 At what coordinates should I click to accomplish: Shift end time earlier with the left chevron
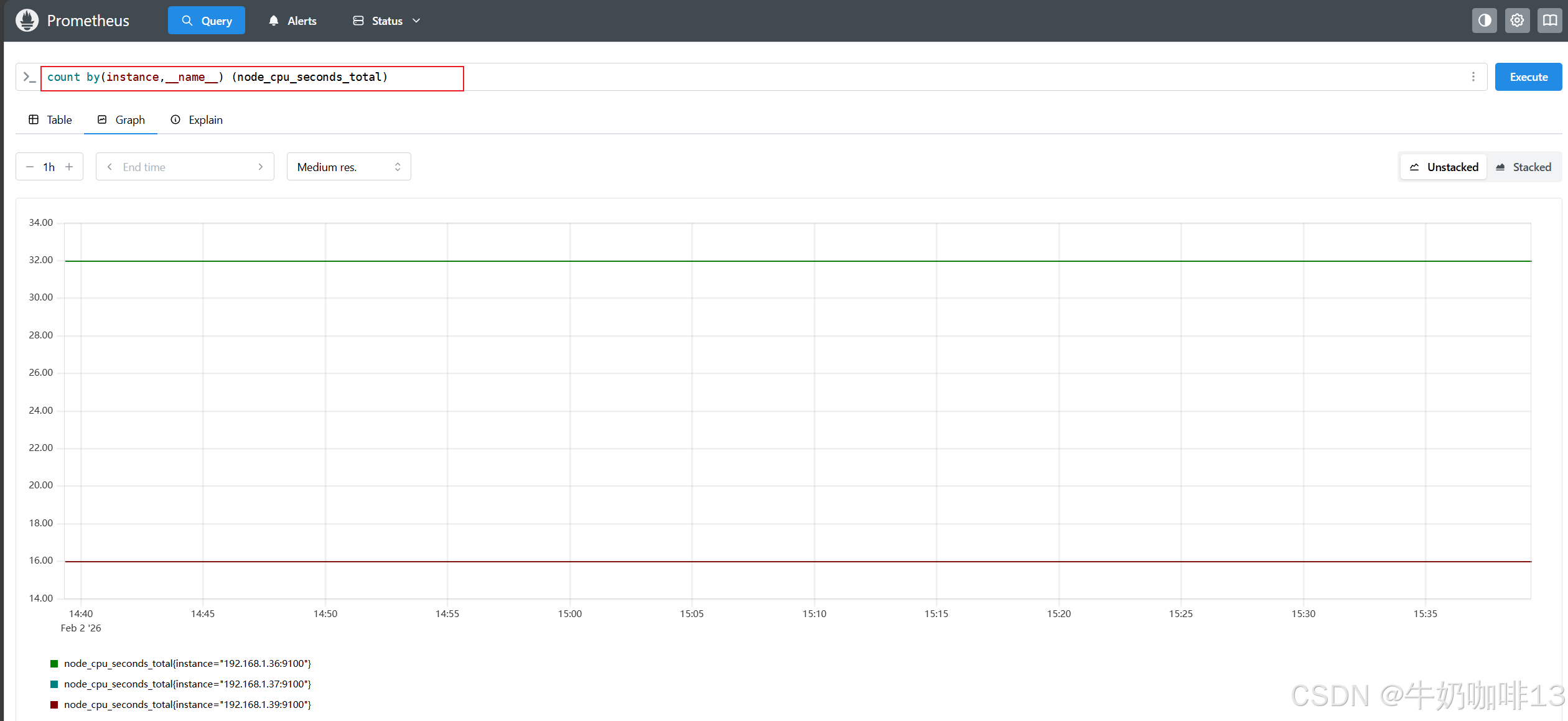[110, 167]
